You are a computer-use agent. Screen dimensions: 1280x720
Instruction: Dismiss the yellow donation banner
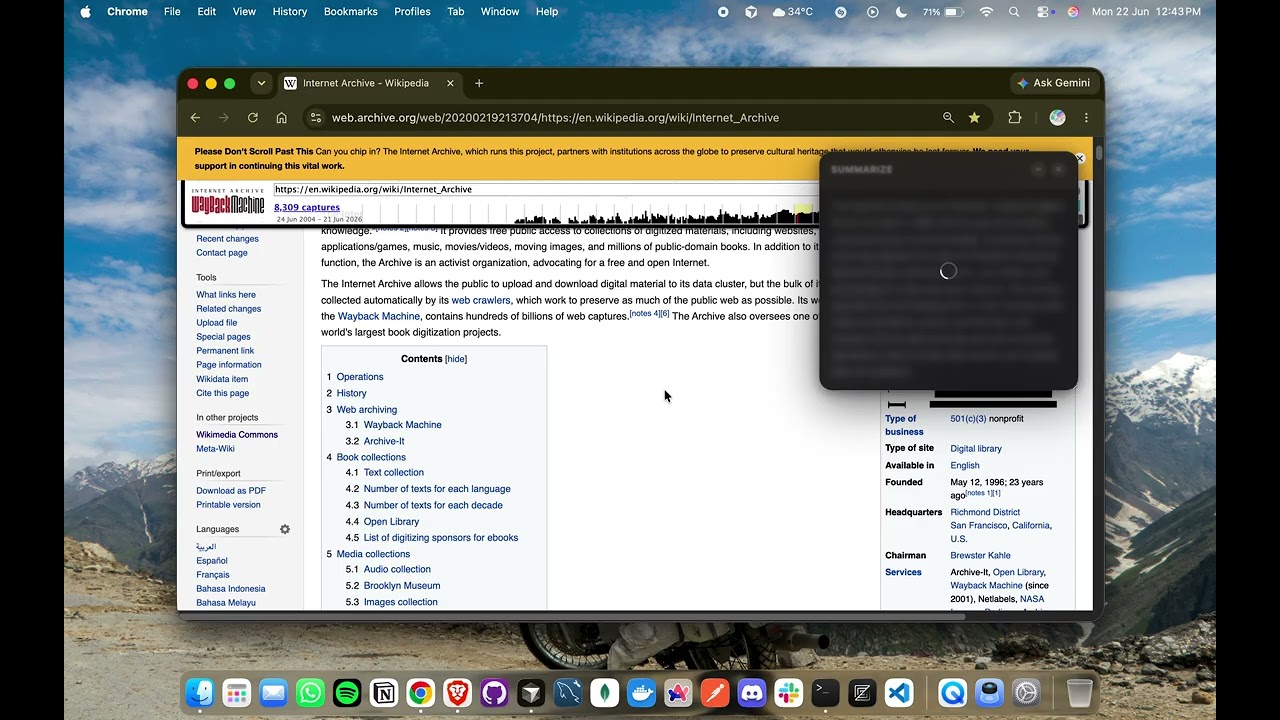point(1079,158)
